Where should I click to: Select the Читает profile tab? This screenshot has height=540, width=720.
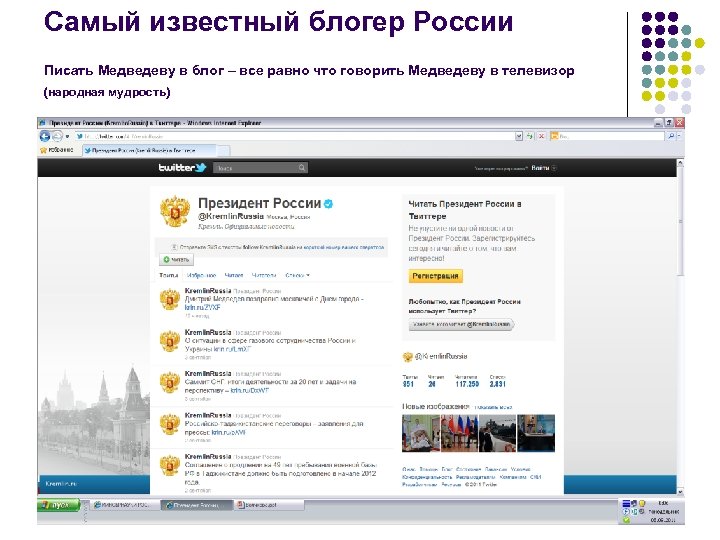234,276
